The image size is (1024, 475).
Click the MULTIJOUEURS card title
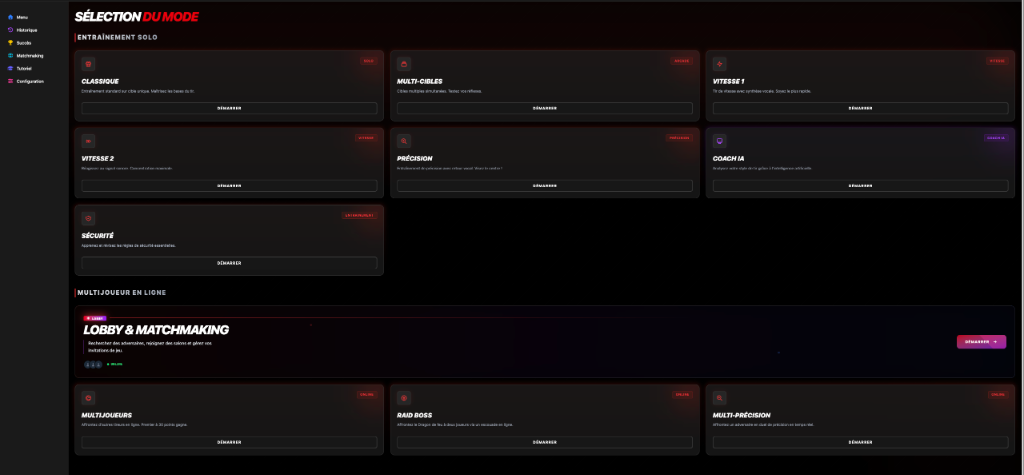[107, 416]
